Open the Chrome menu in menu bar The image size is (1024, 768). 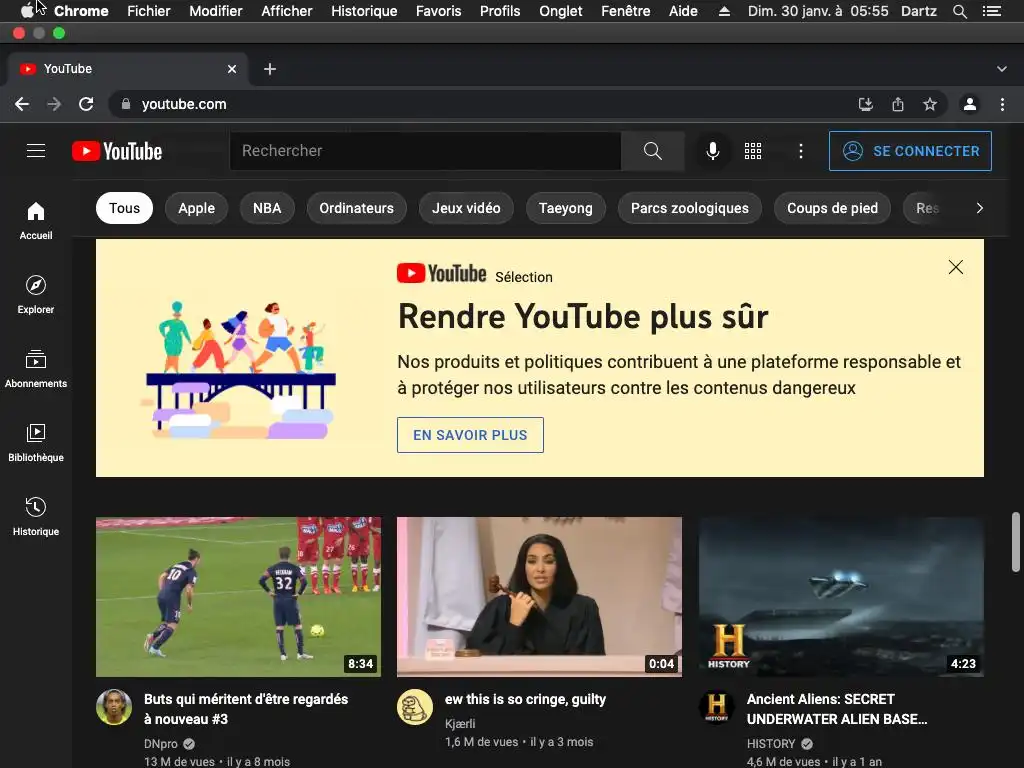(81, 11)
